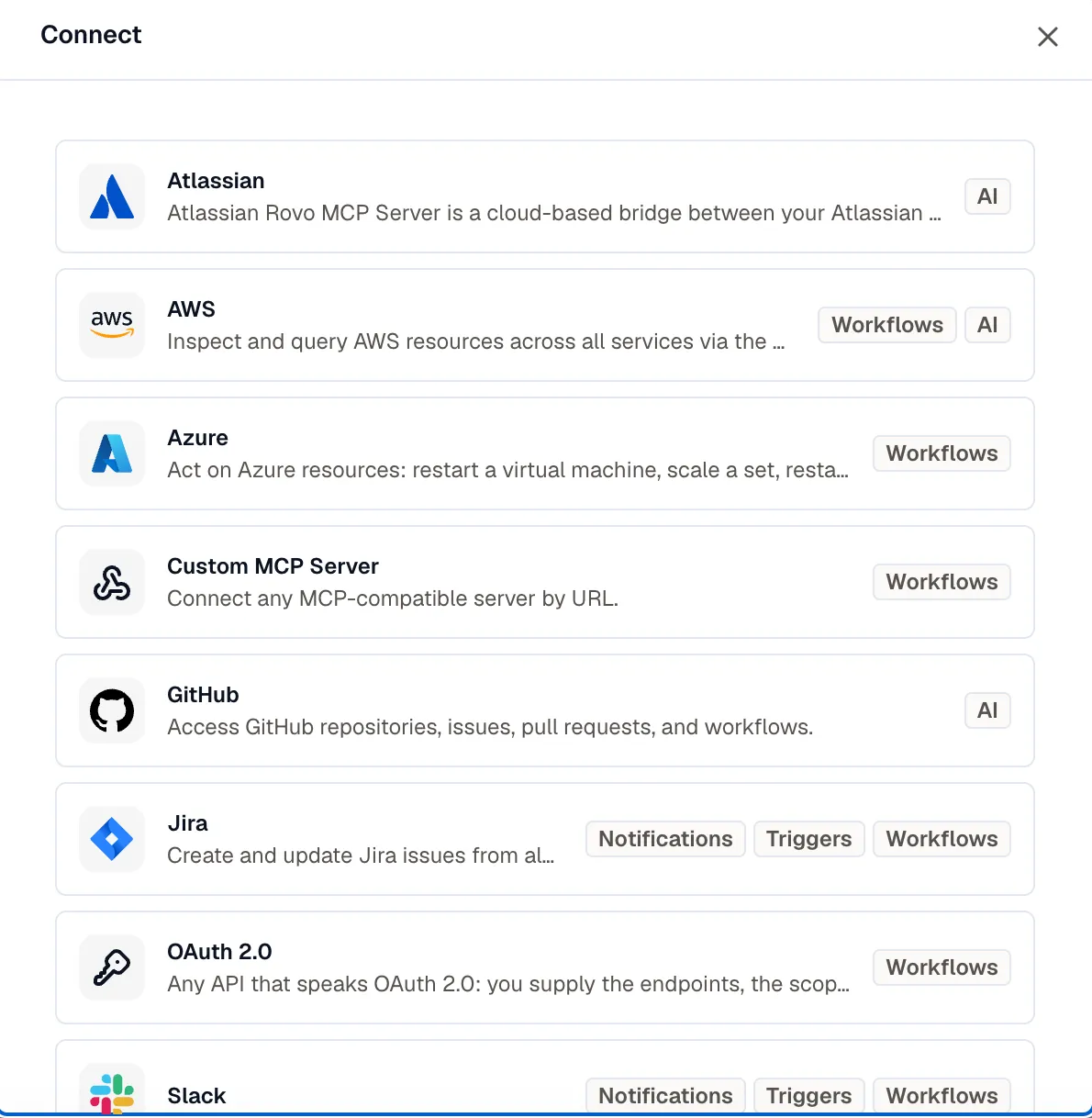The width and height of the screenshot is (1092, 1118).
Task: Click the Workflows tag on AWS
Action: click(887, 325)
